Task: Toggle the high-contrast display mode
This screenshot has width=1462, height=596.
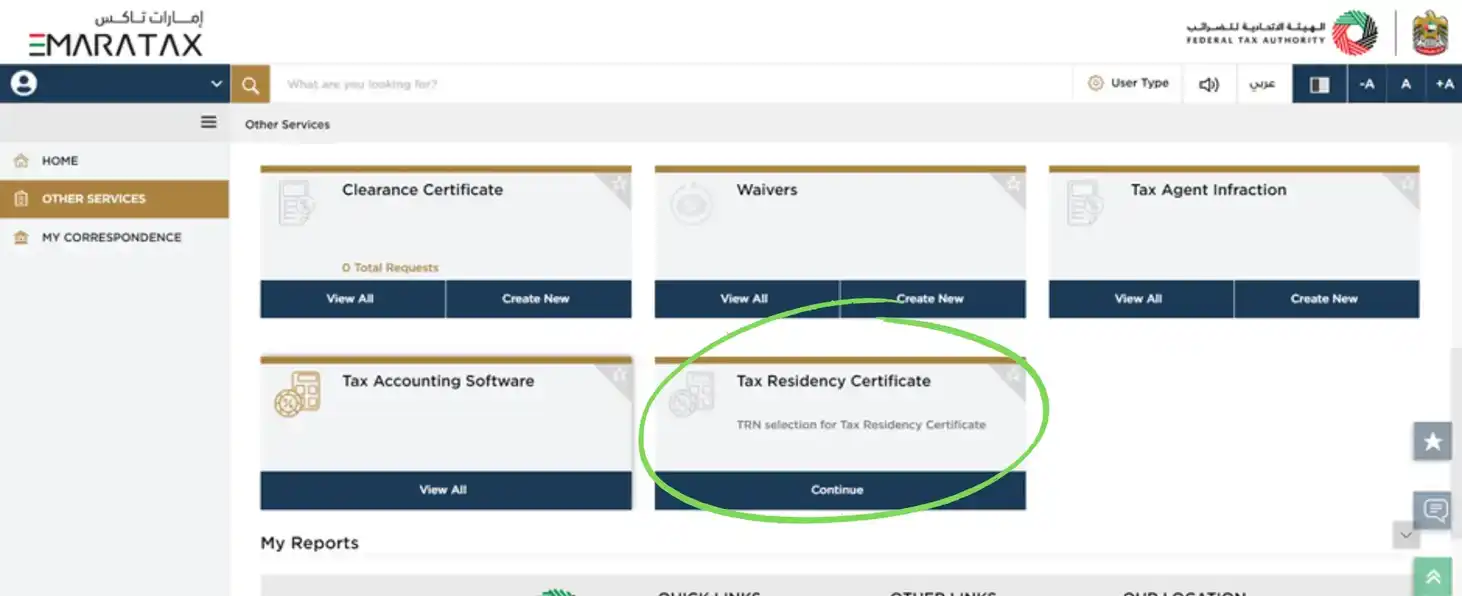Action: (x=1318, y=84)
